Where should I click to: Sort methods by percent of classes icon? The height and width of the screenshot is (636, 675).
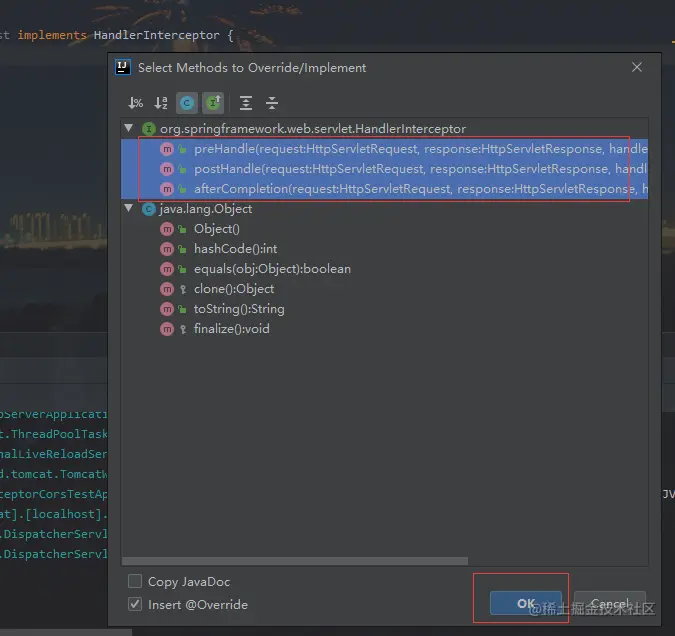click(x=135, y=103)
